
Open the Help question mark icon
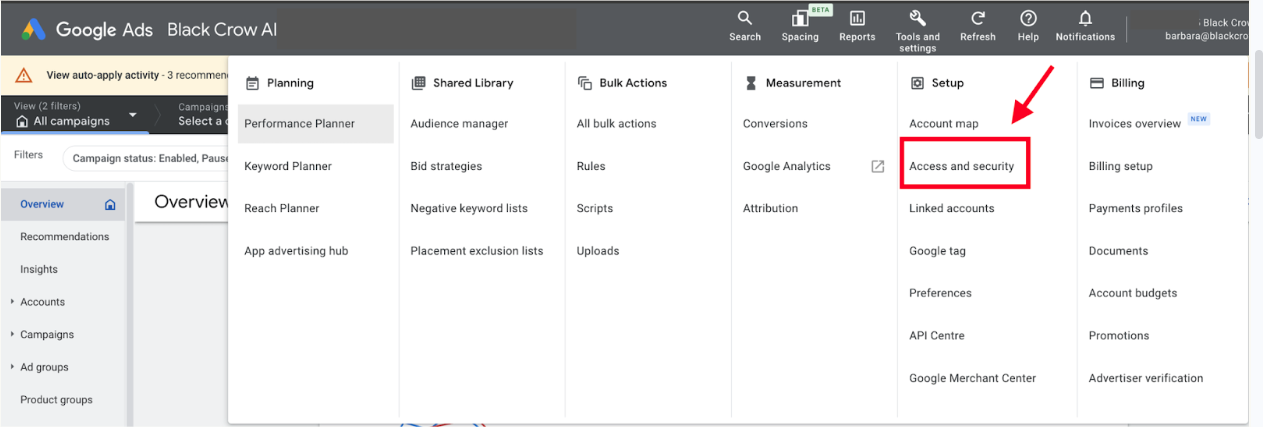point(1028,26)
